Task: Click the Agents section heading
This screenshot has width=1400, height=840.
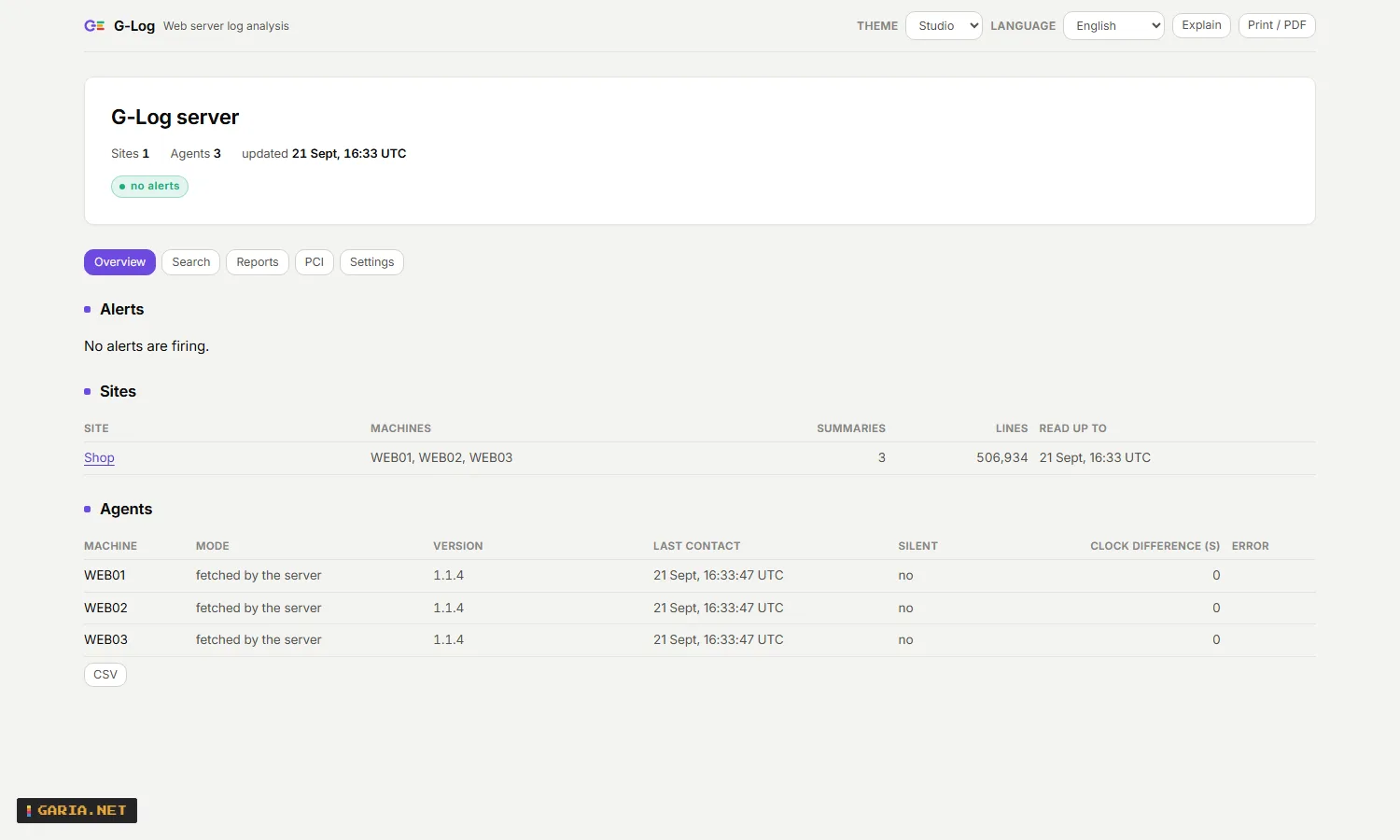Action: pos(126,510)
